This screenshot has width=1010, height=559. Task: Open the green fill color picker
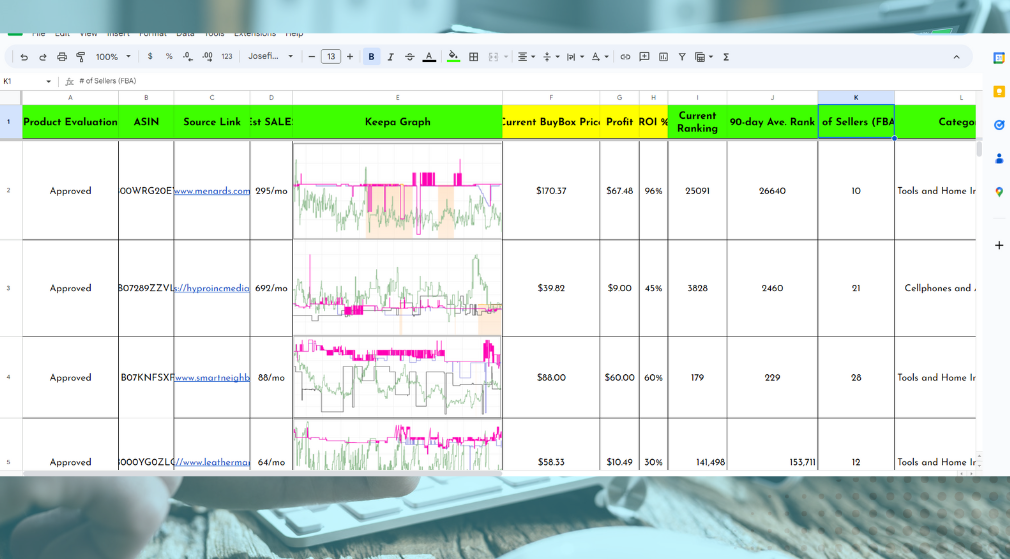coord(453,57)
